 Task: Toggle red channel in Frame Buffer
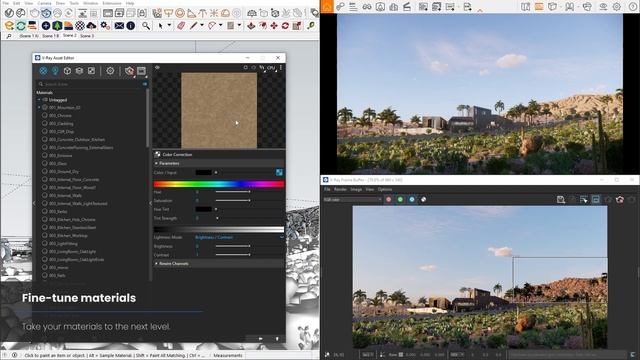[x=389, y=200]
